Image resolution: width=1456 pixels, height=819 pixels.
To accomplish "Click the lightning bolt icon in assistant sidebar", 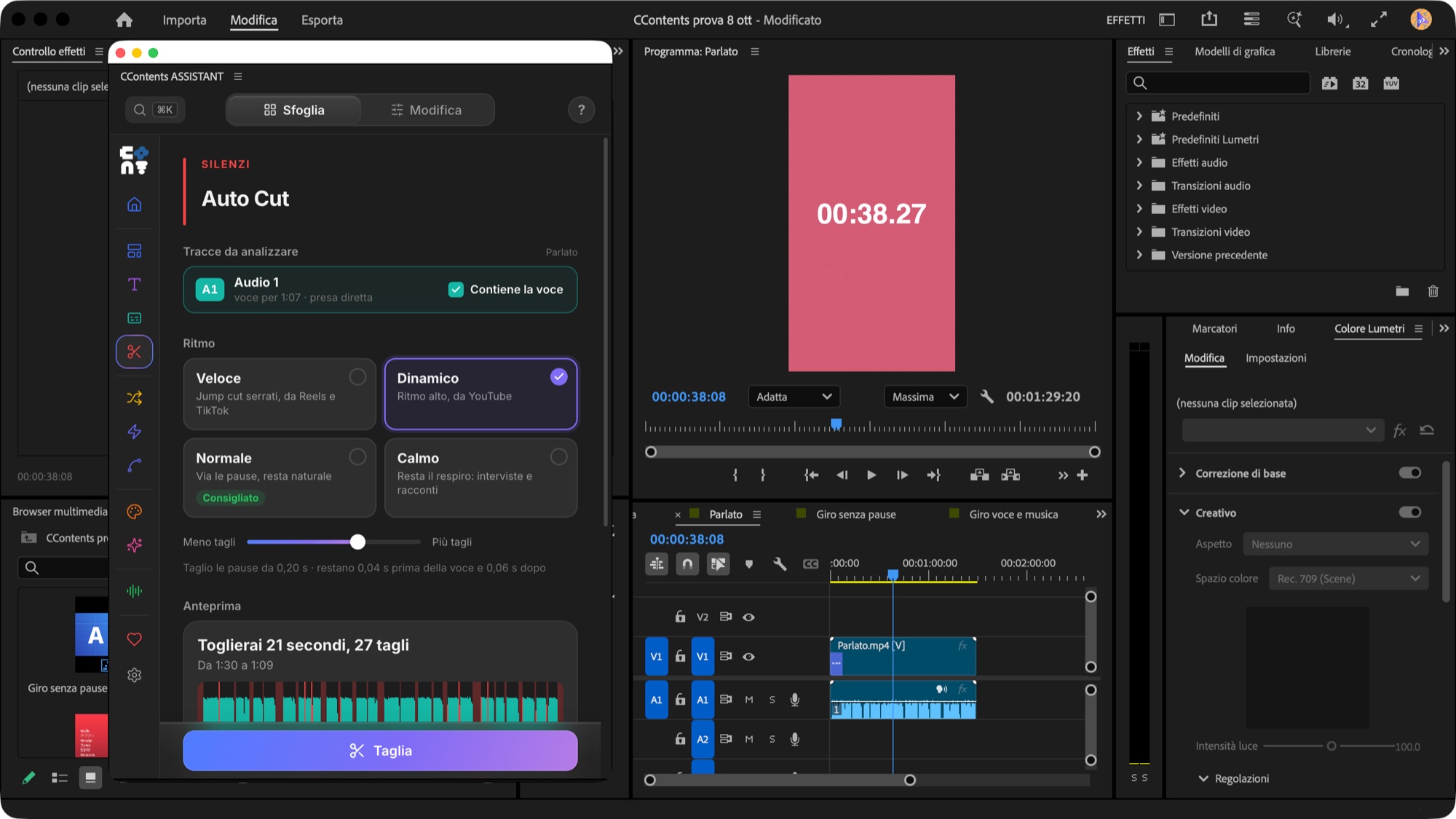I will coord(134,432).
